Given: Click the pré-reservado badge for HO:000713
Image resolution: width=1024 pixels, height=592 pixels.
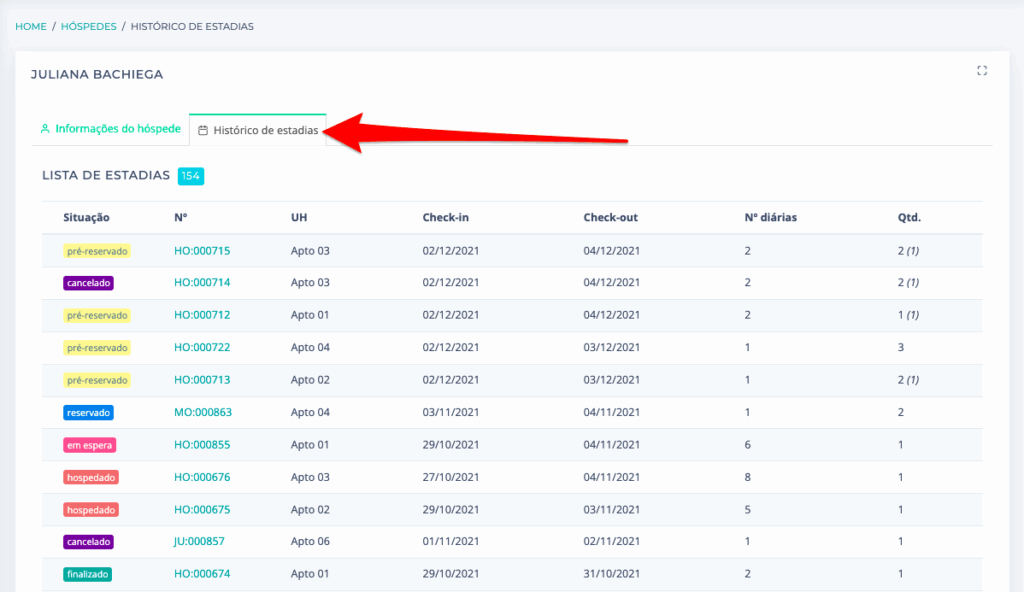Looking at the screenshot, I should [x=97, y=380].
